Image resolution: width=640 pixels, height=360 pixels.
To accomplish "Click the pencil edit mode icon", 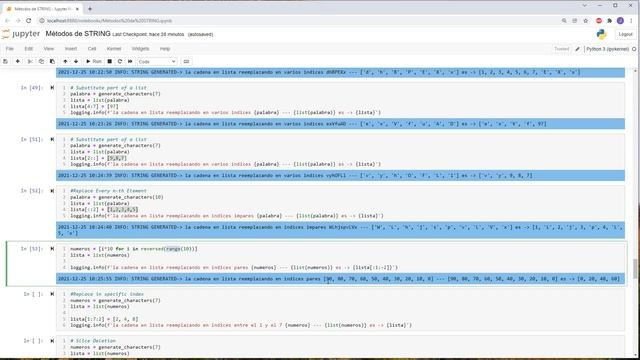I will (578, 49).
